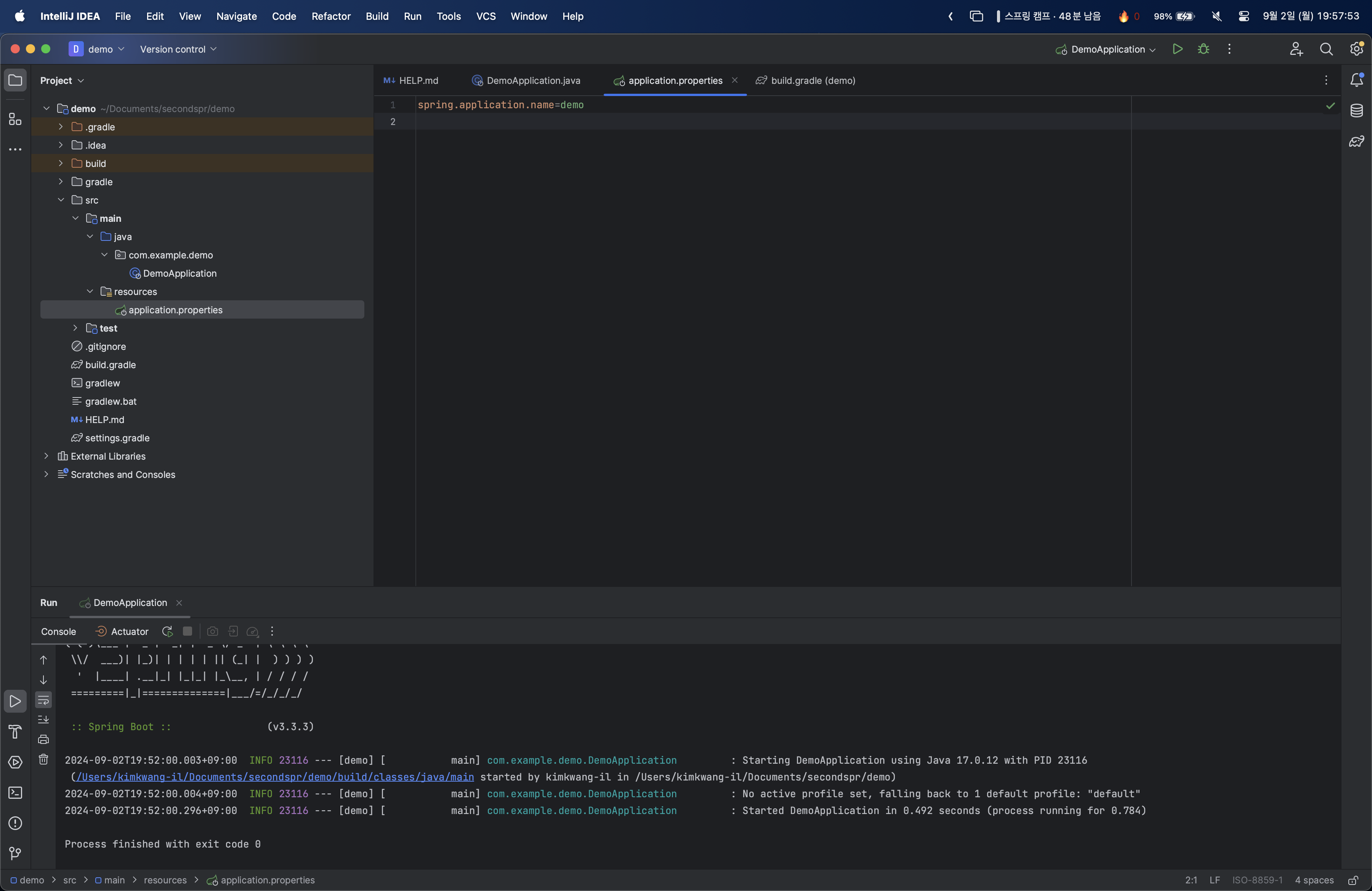
Task: Clear console with trash icon
Action: coord(43,760)
